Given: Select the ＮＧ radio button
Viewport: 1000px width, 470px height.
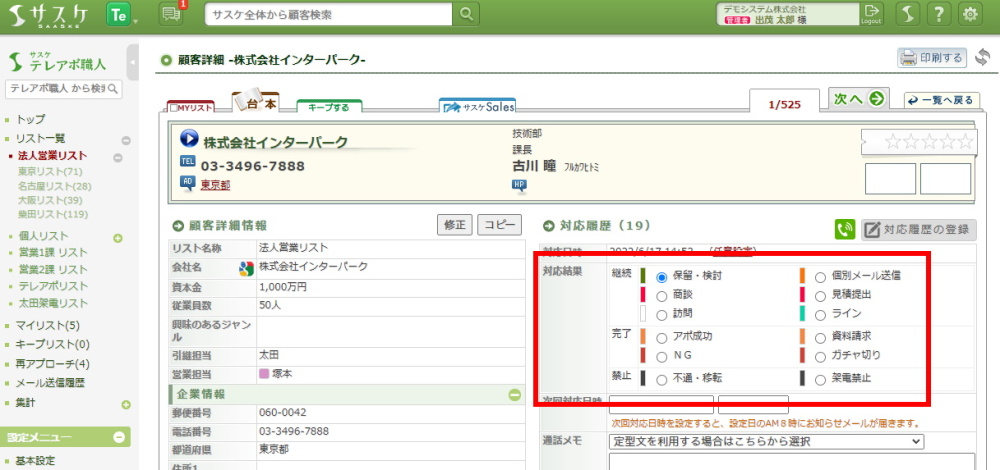Looking at the screenshot, I should 661,356.
